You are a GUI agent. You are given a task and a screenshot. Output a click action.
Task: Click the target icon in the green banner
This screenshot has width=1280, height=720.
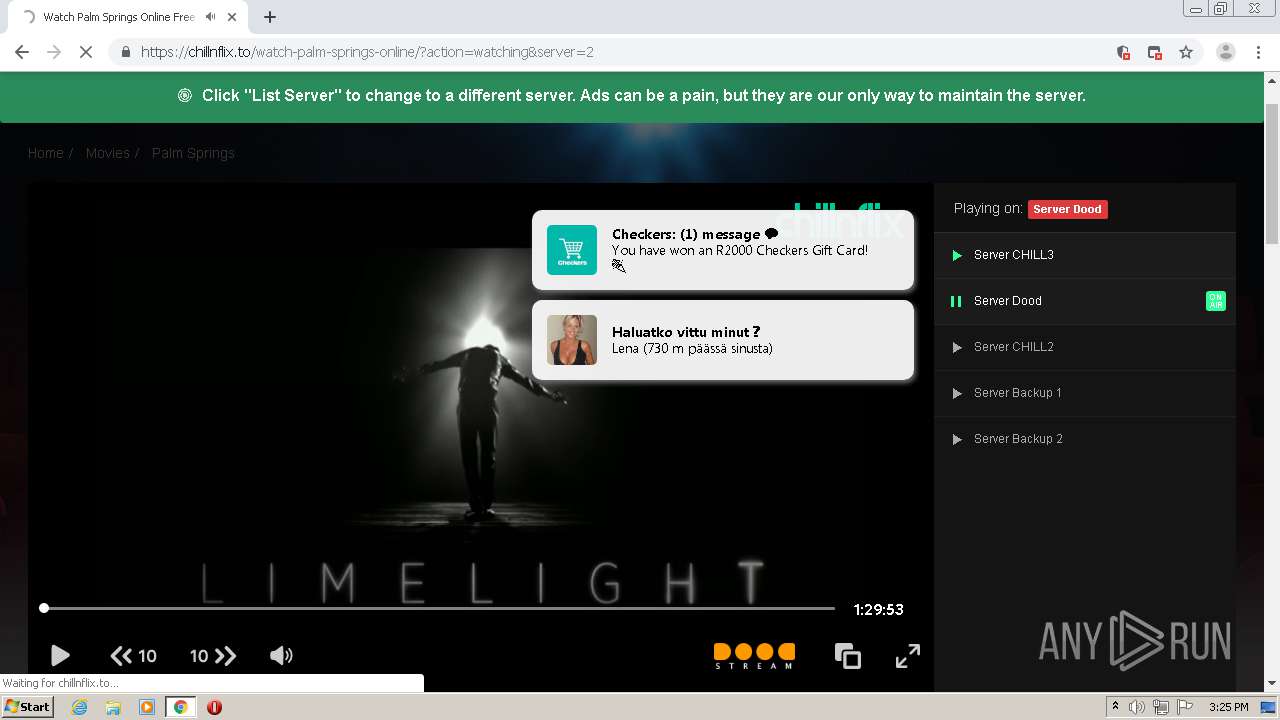(x=185, y=96)
